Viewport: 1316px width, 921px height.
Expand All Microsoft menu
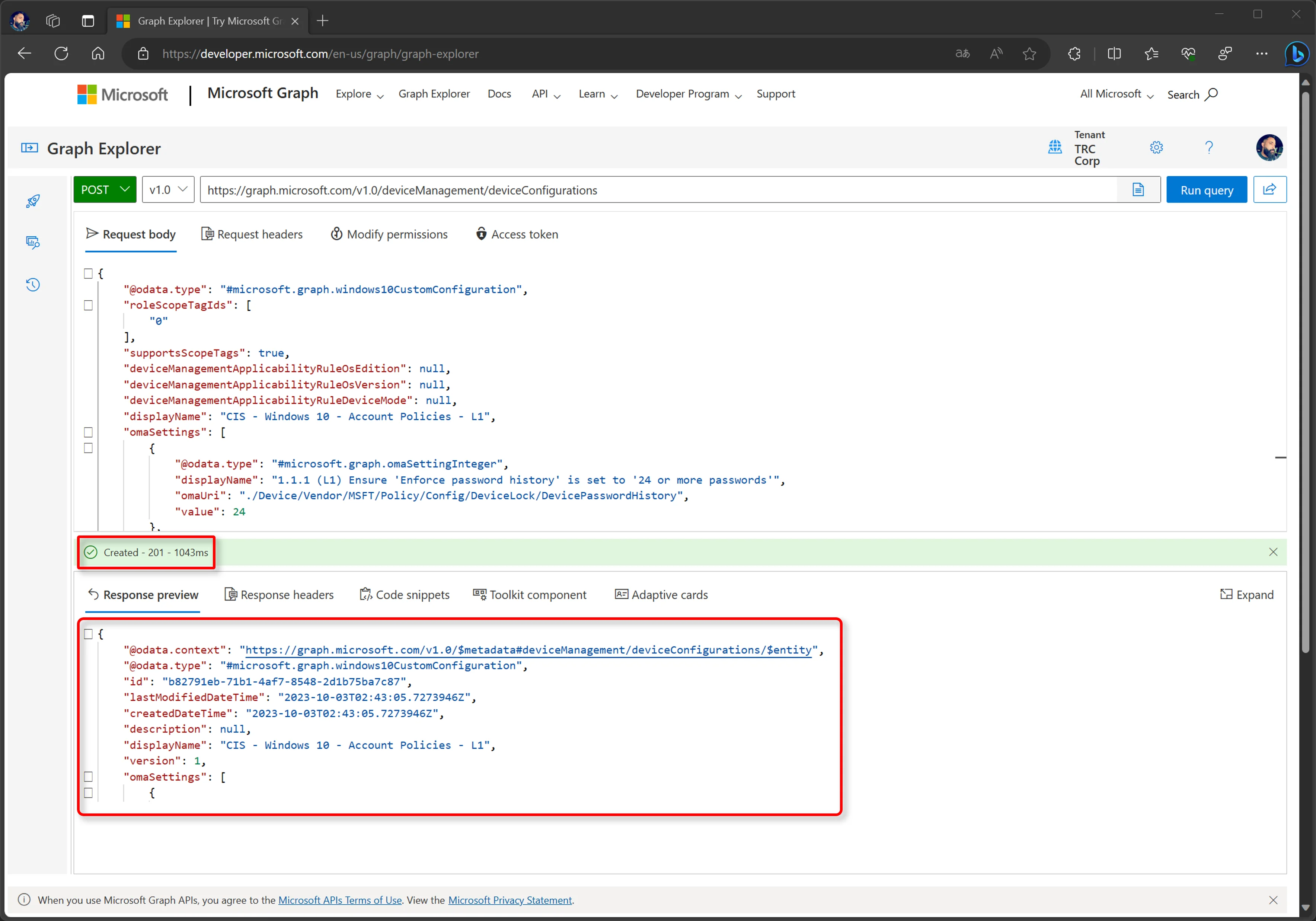[1117, 94]
